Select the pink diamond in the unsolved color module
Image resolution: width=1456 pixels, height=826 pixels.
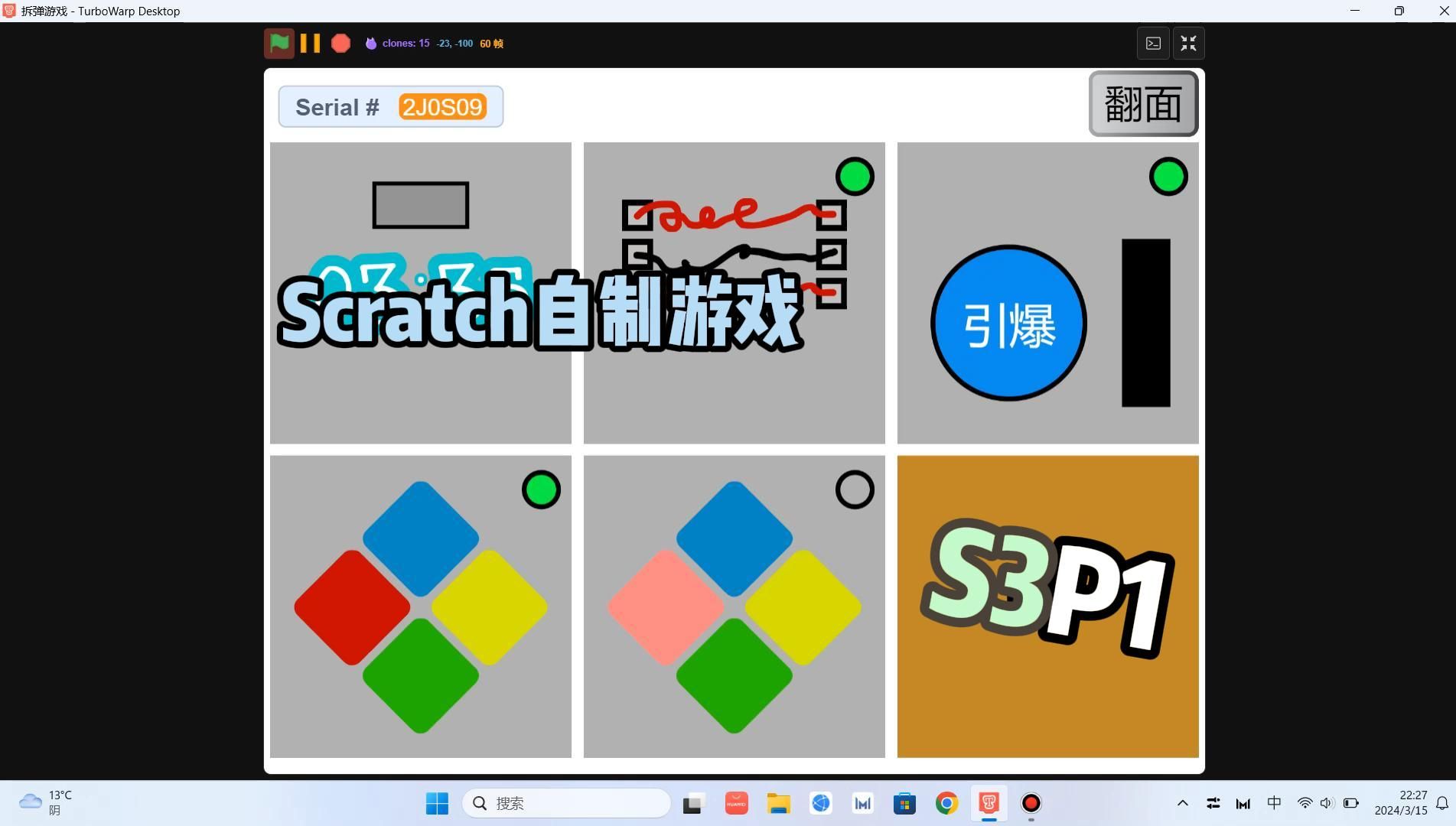(666, 607)
